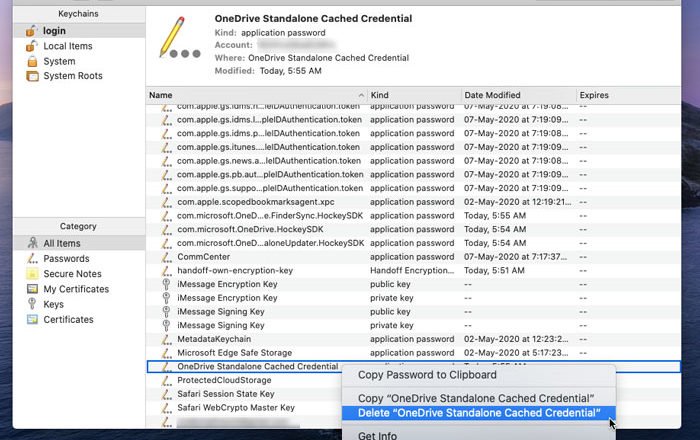Click pencil icon beside com.apple.scopedbookmarksagent.xpc
The image size is (700, 440).
pyautogui.click(x=167, y=202)
